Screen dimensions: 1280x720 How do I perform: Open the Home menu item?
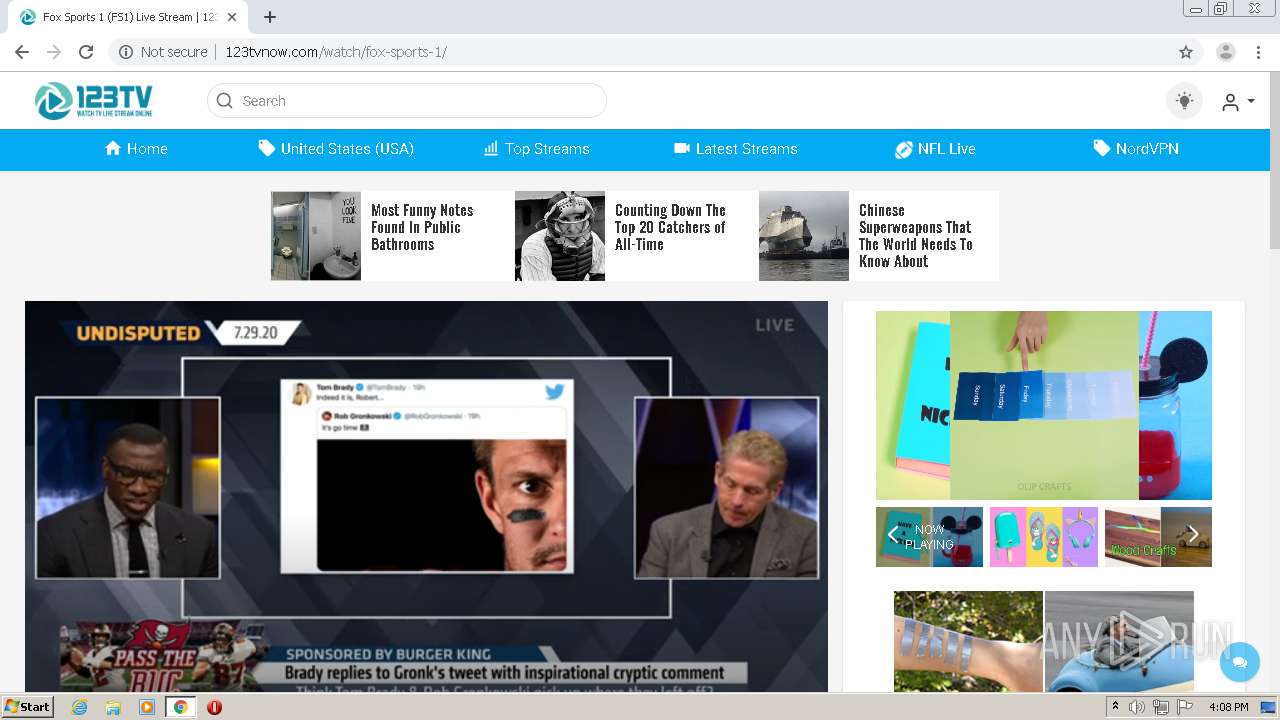point(136,149)
